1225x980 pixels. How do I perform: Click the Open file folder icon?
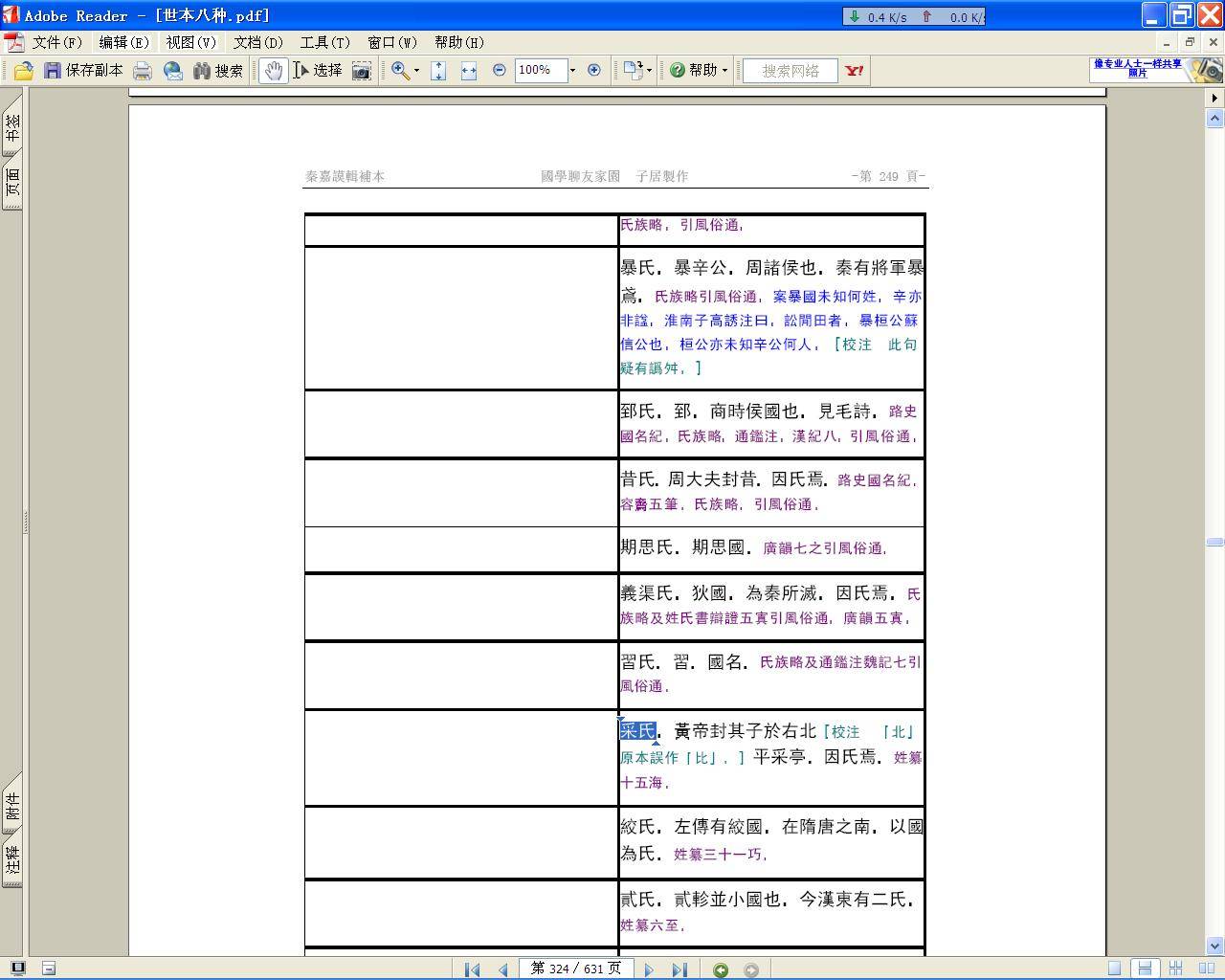click(23, 71)
